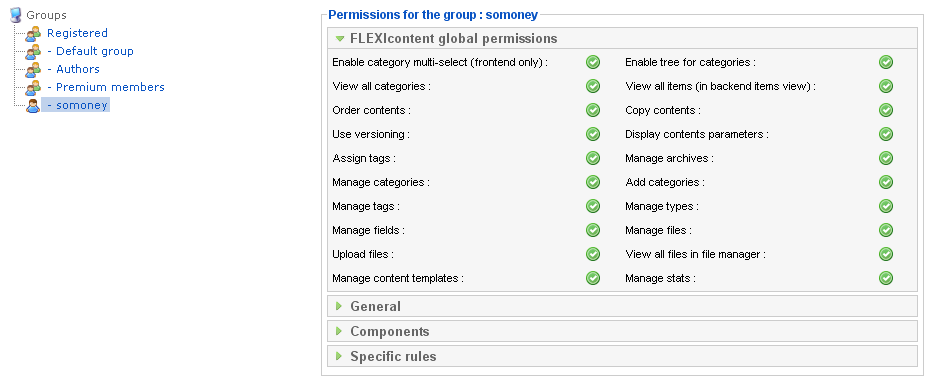Click the Components panel header title
The image size is (936, 389).
click(390, 331)
